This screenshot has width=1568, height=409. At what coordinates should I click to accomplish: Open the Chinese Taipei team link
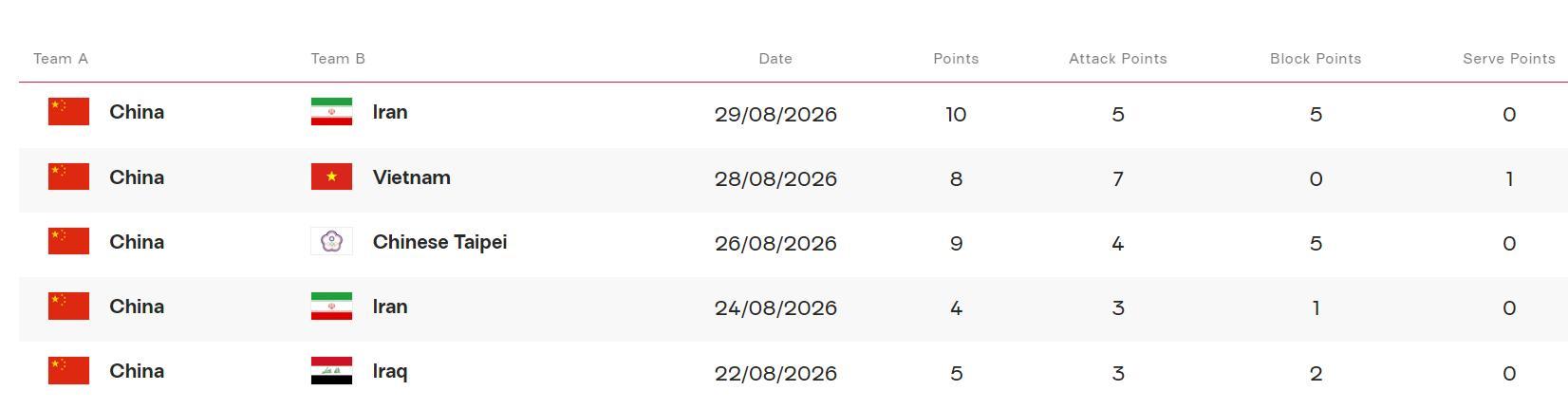point(439,242)
